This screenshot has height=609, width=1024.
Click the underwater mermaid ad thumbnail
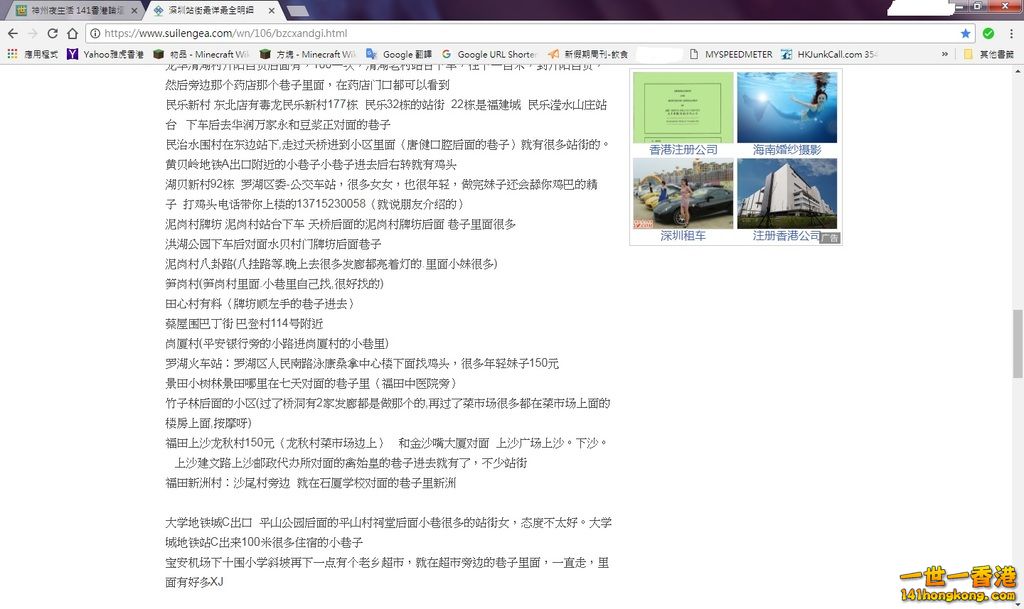tap(786, 107)
